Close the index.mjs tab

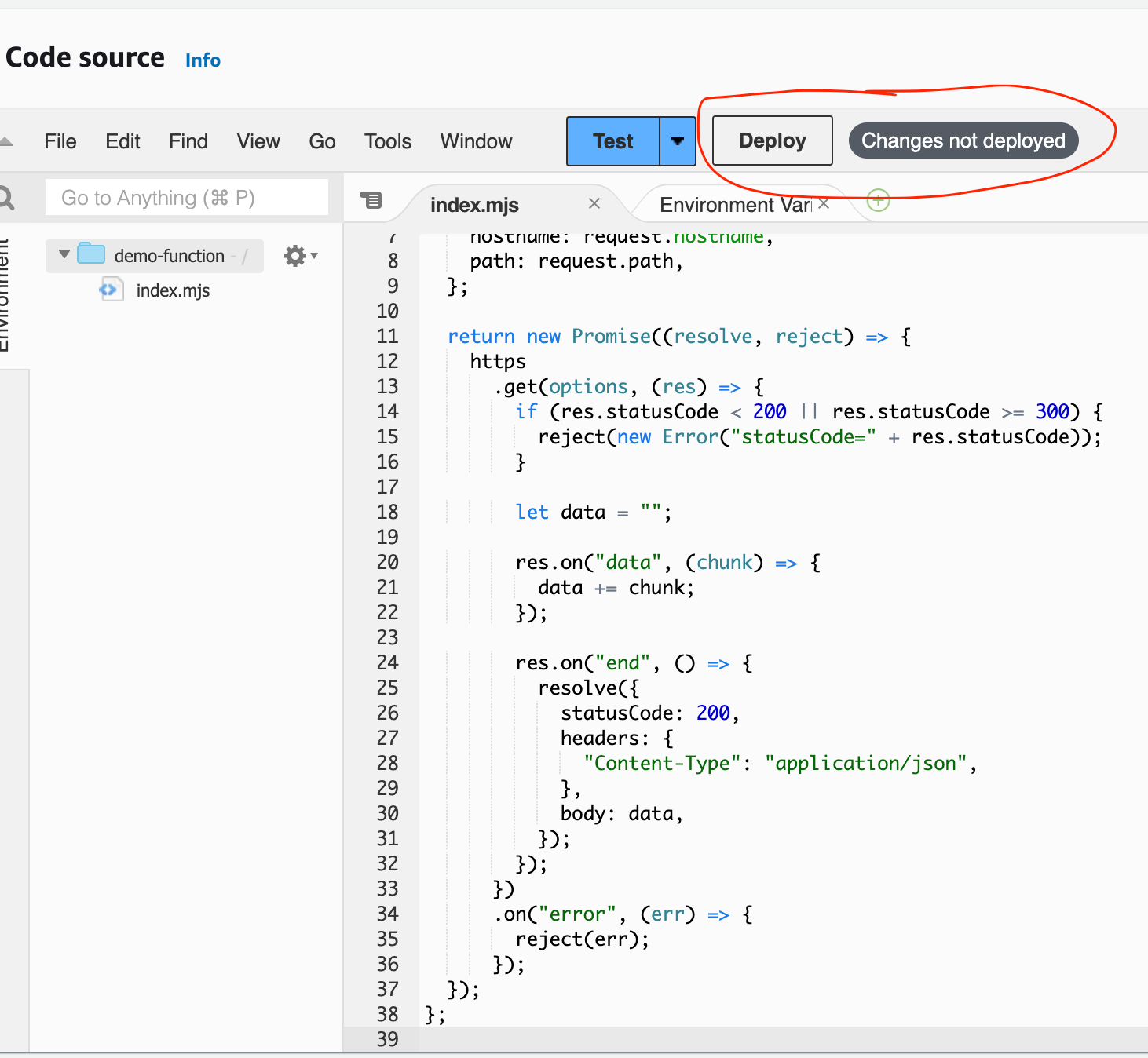click(594, 203)
